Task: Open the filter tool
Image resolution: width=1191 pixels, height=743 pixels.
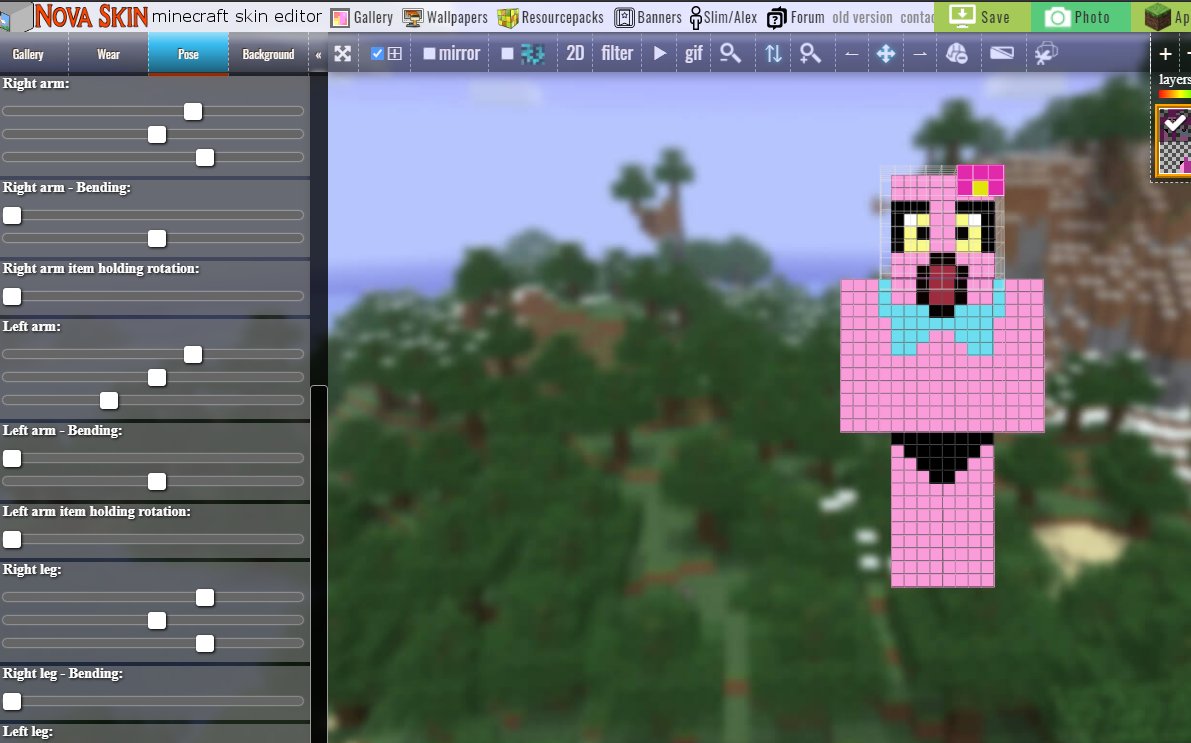Action: [617, 53]
